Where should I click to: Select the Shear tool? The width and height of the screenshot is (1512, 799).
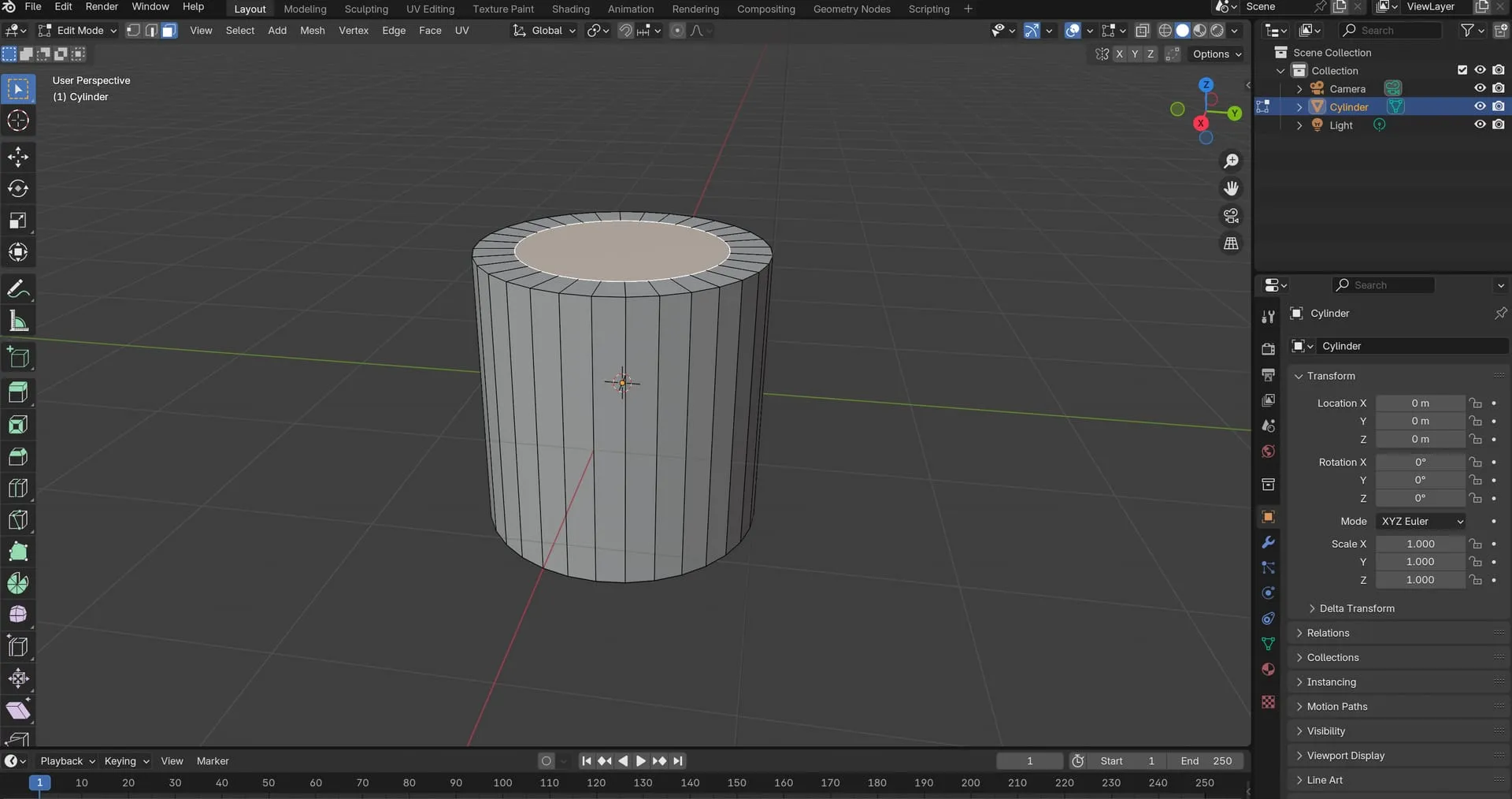18,710
